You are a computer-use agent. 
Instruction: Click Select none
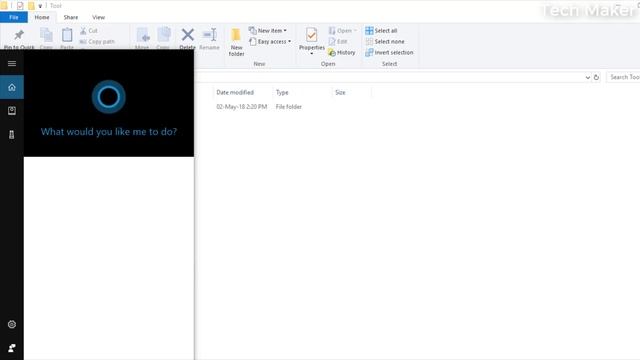385,42
